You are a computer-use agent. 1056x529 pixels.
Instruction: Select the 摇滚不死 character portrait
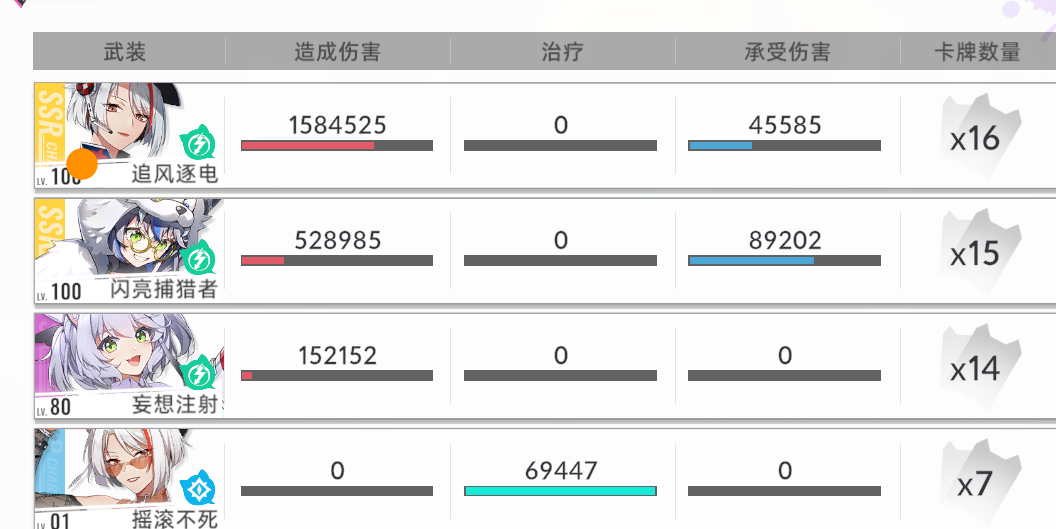129,479
